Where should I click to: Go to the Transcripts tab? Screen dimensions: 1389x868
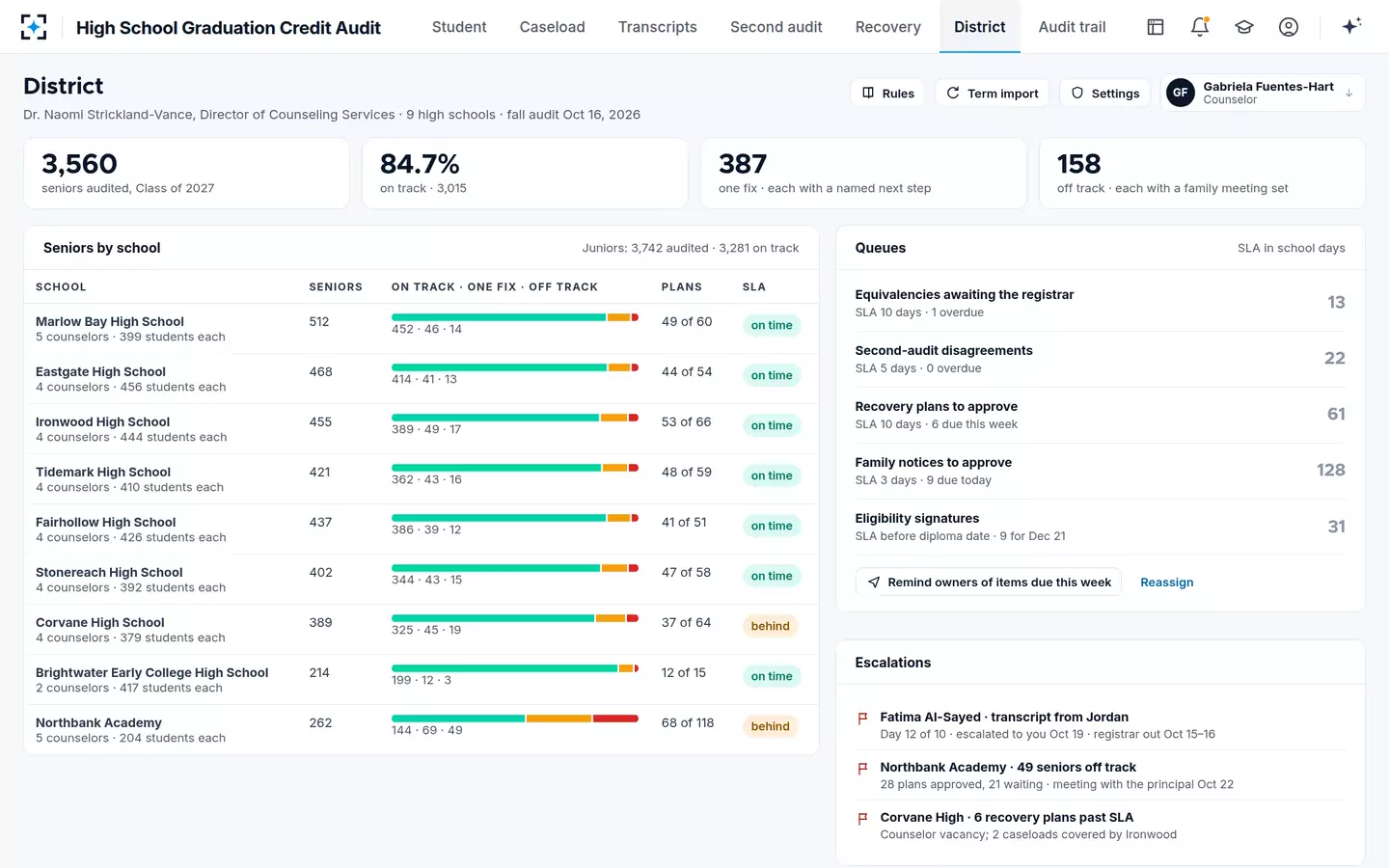(x=658, y=27)
